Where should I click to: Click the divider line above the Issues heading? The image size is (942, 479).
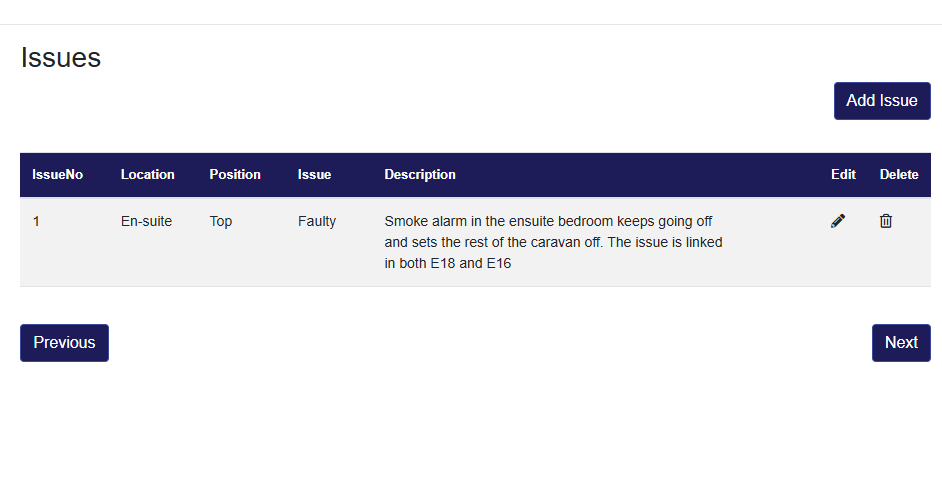pyautogui.click(x=471, y=24)
